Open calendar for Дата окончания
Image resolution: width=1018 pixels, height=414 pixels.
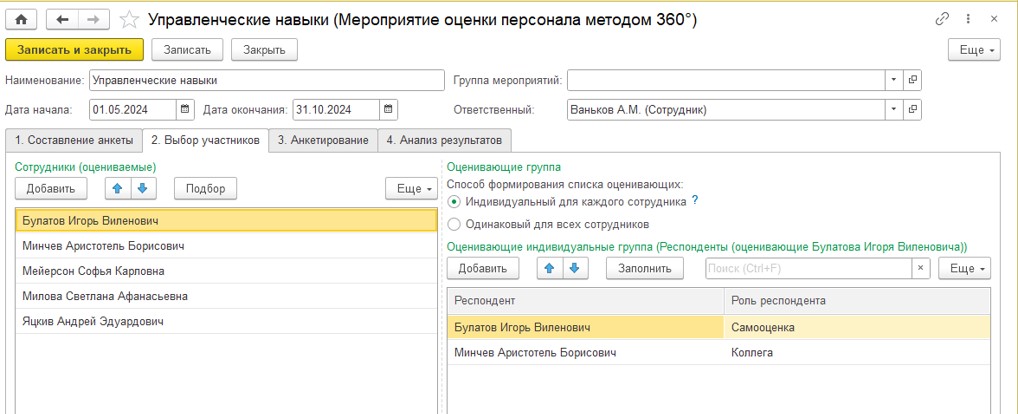[388, 110]
